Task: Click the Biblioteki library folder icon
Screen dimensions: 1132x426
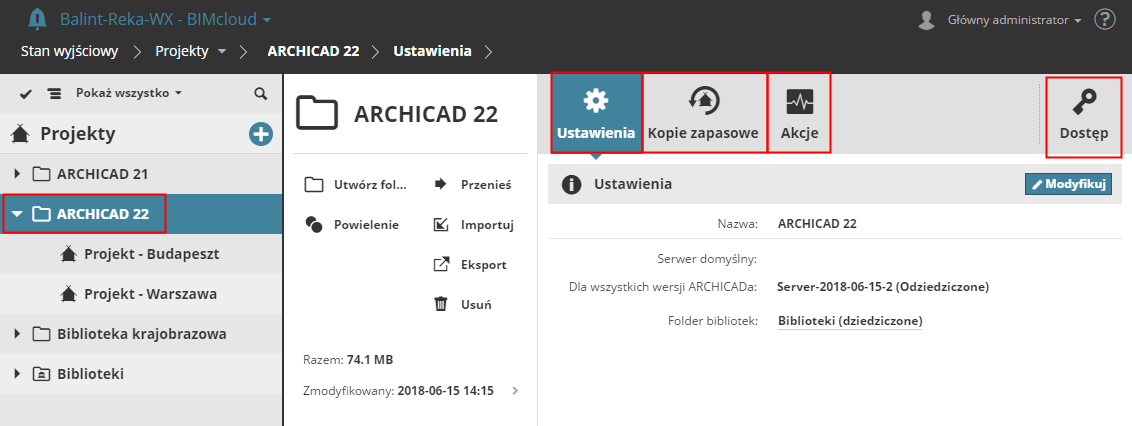Action: pos(42,374)
